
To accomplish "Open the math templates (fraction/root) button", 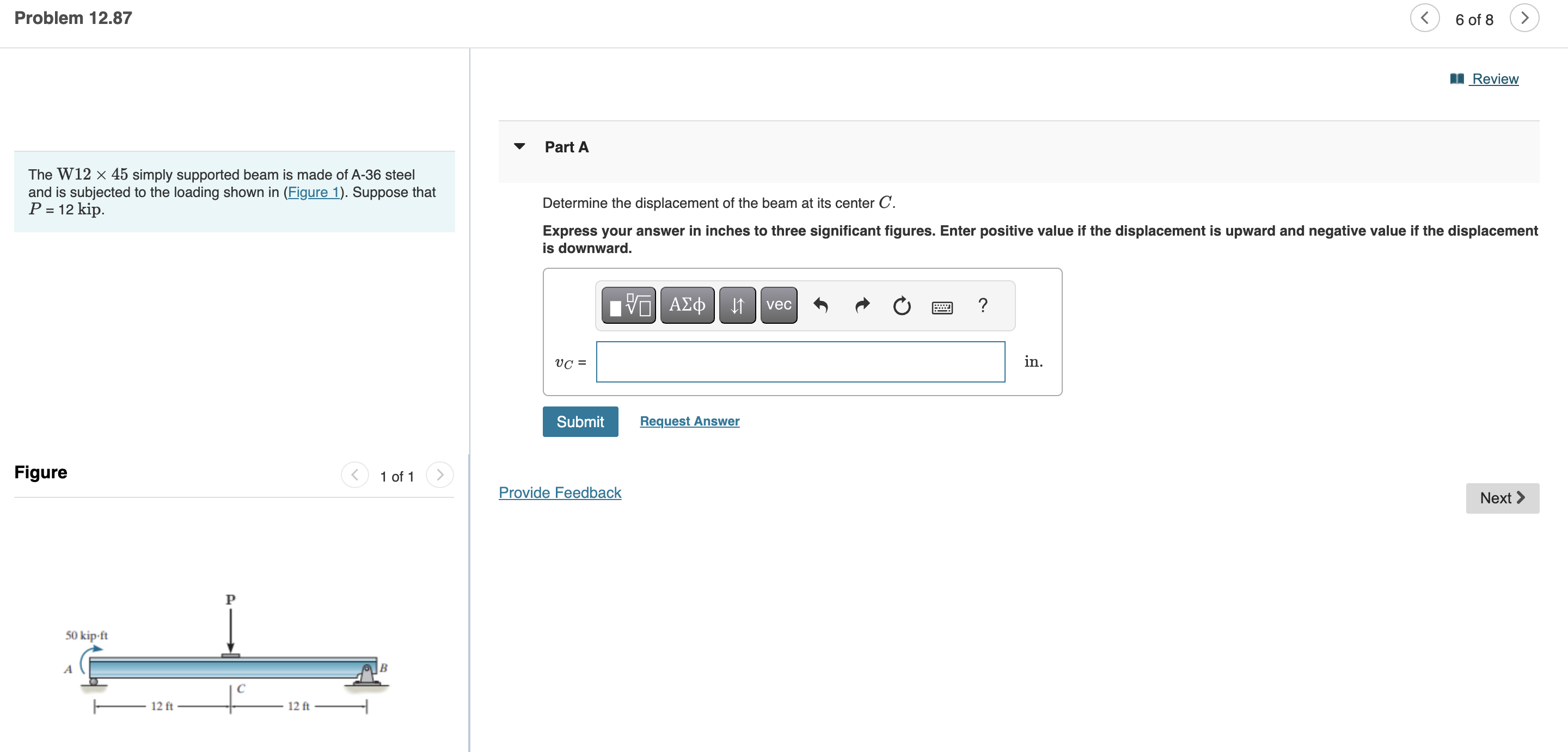I will tap(628, 305).
